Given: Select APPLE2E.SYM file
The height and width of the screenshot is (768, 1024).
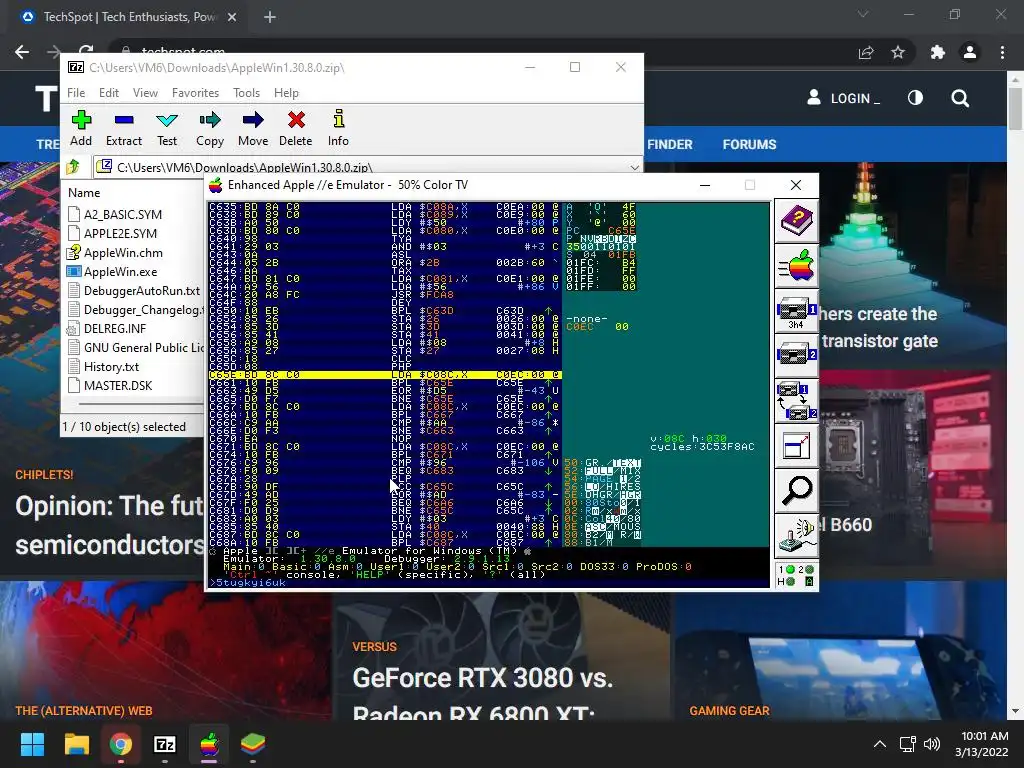Looking at the screenshot, I should 120,233.
